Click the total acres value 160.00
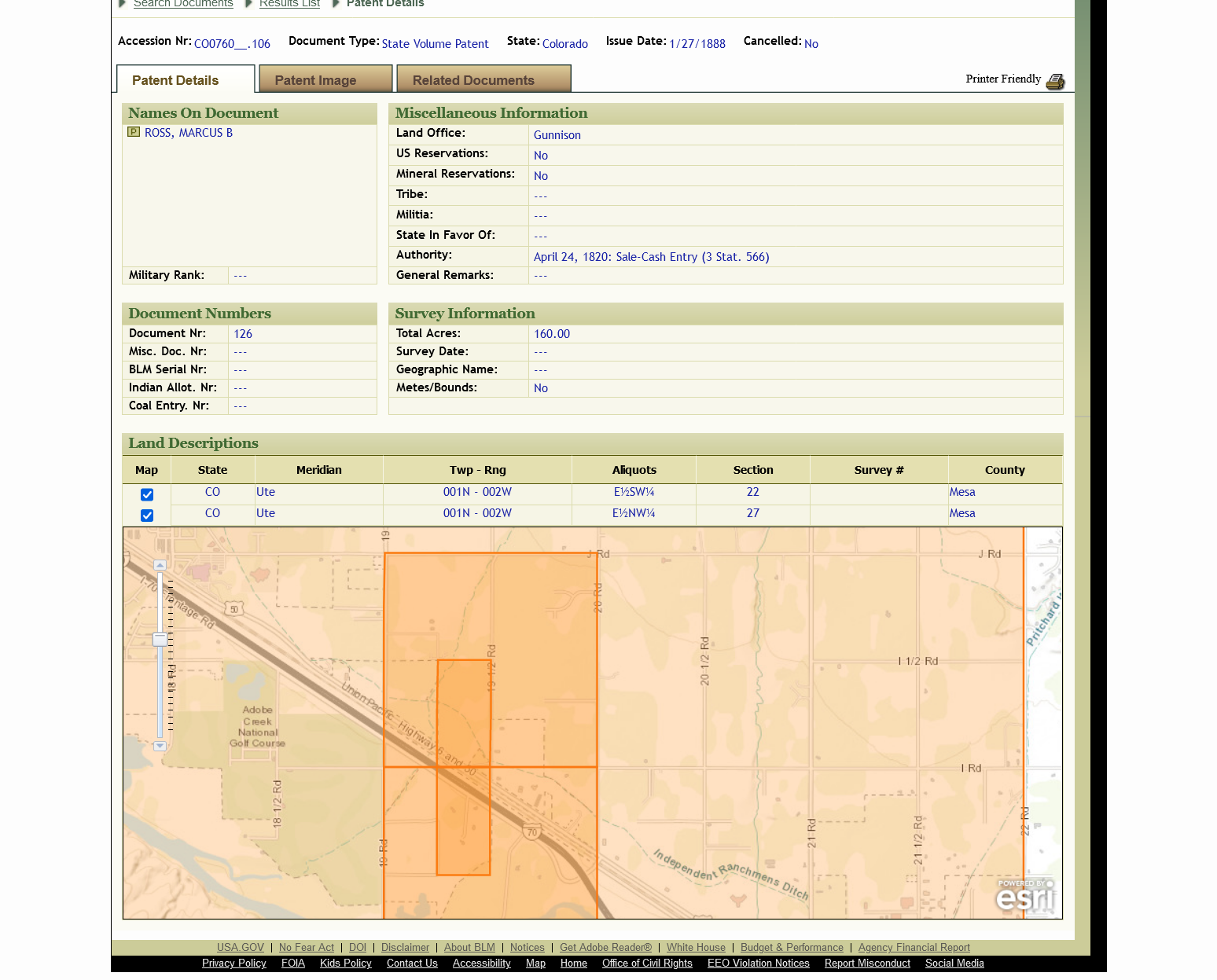The image size is (1217, 980). click(x=552, y=334)
